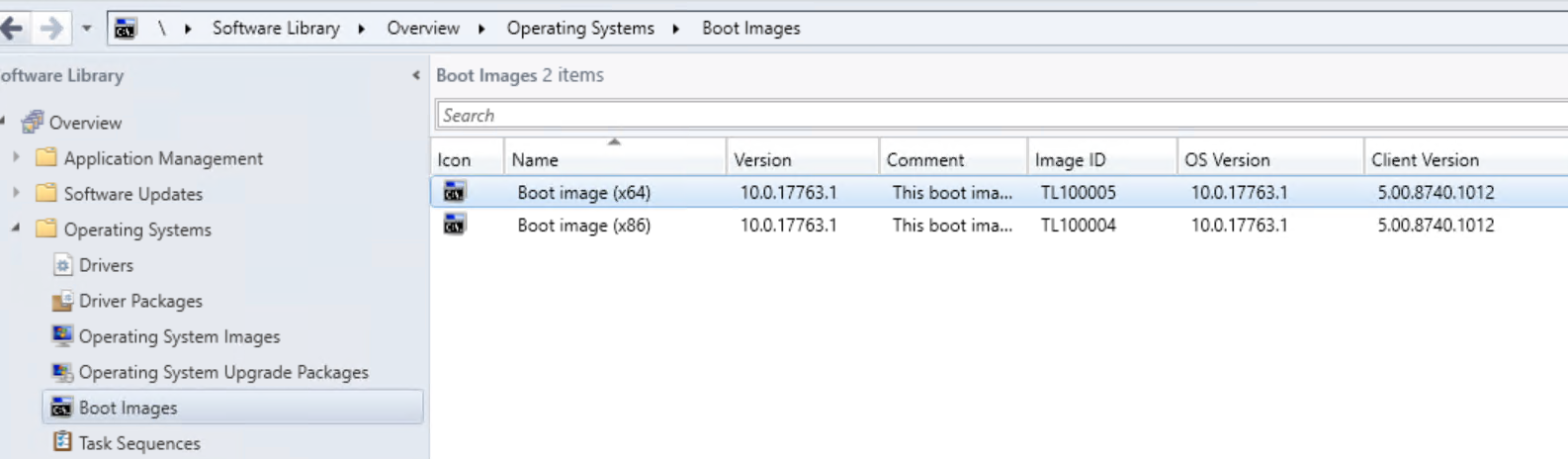This screenshot has height=460, width=1568.
Task: Open the navigation history dropdown arrow
Action: click(x=87, y=29)
